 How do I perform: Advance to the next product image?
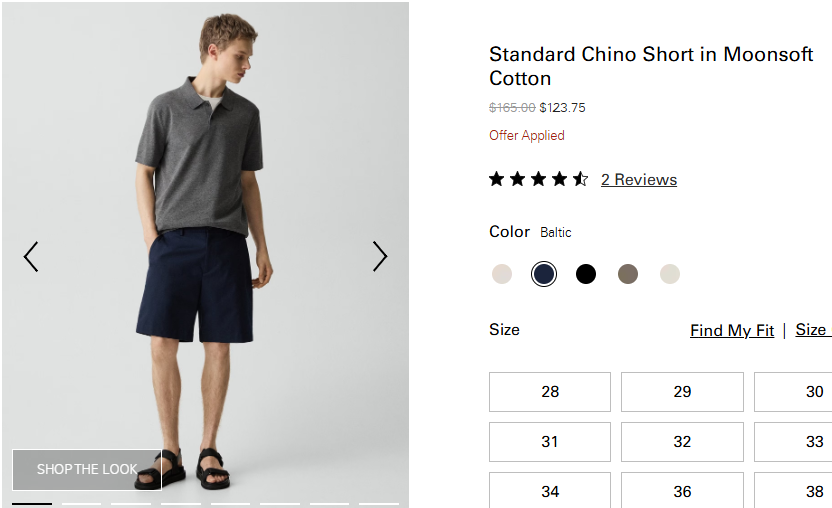coord(380,257)
